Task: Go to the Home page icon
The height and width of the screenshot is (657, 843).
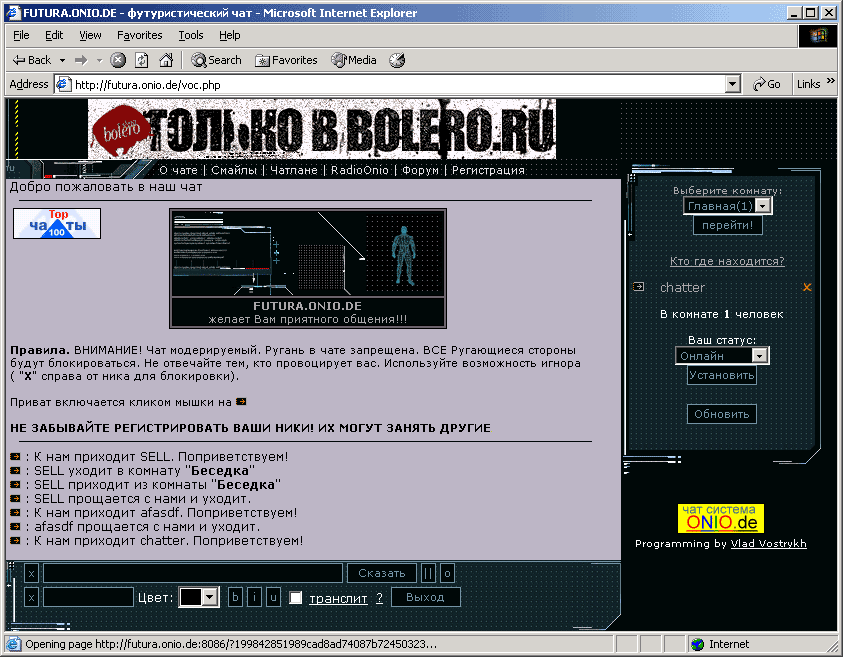Action: [166, 60]
